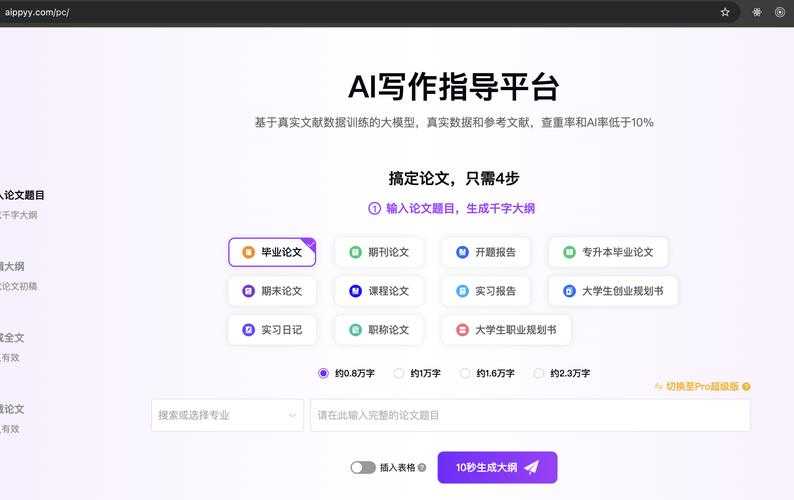Select the 约1.6万字 radio button
The height and width of the screenshot is (500, 794).
point(464,373)
